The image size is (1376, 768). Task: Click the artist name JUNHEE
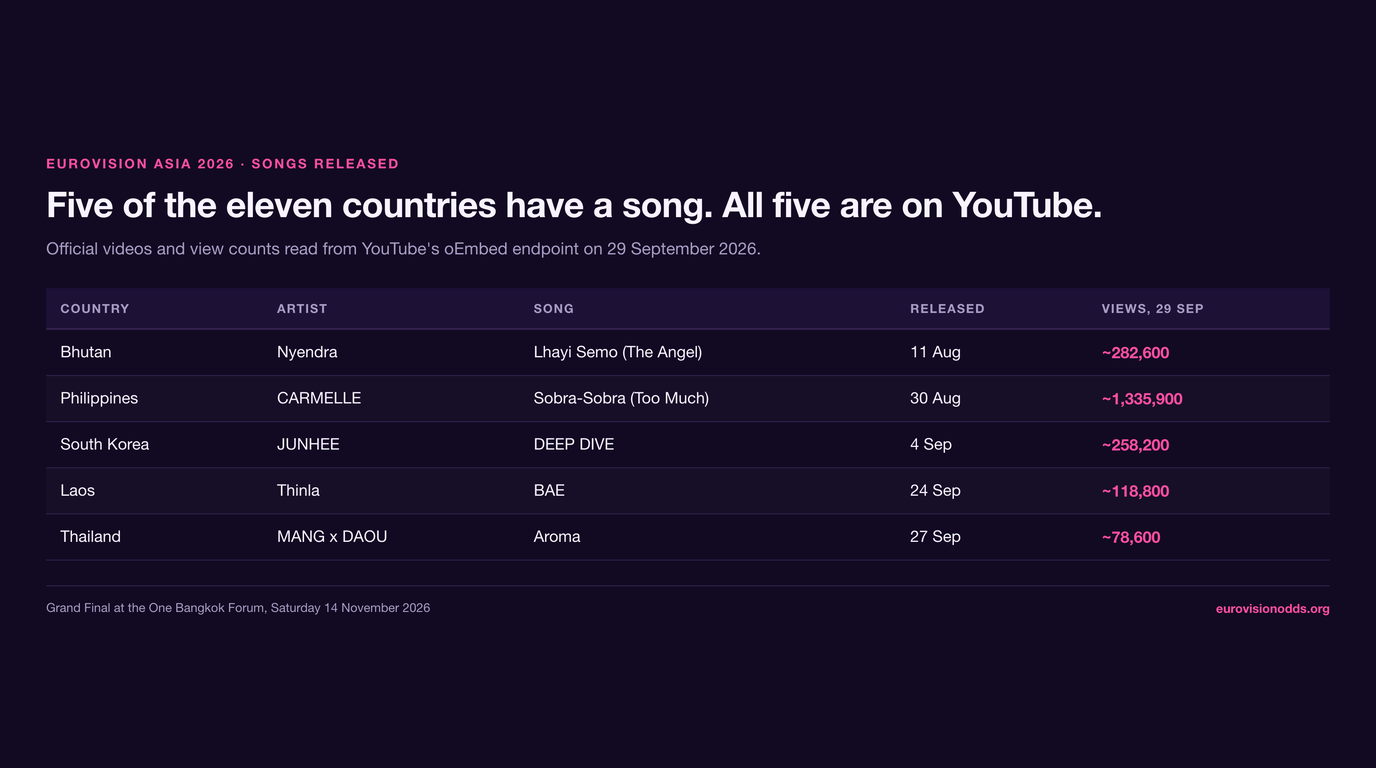coord(308,444)
